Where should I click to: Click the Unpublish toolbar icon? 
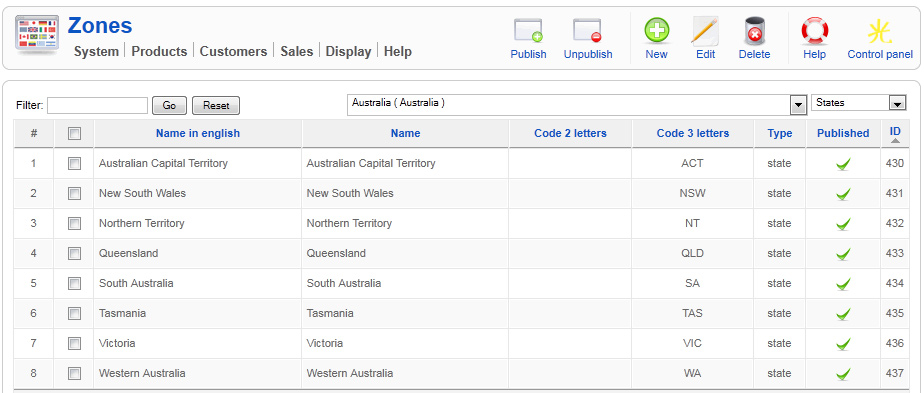[x=588, y=31]
